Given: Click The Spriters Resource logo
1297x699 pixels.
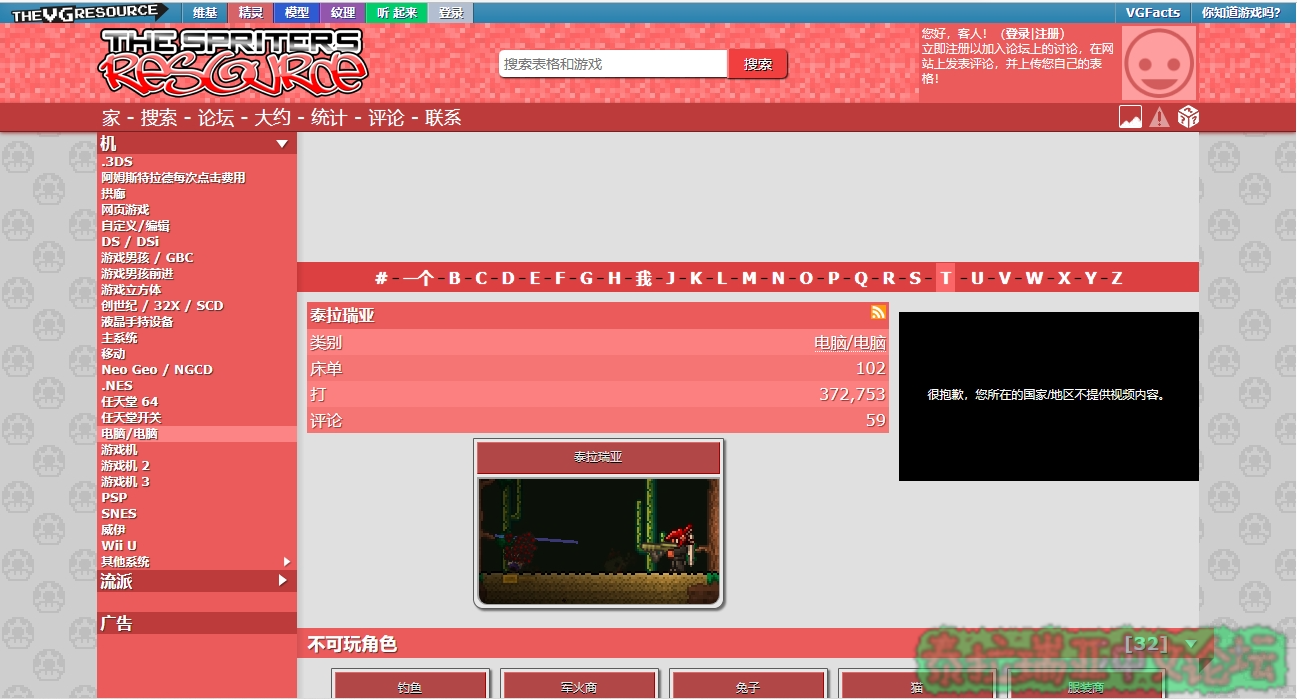Looking at the screenshot, I should [x=235, y=62].
